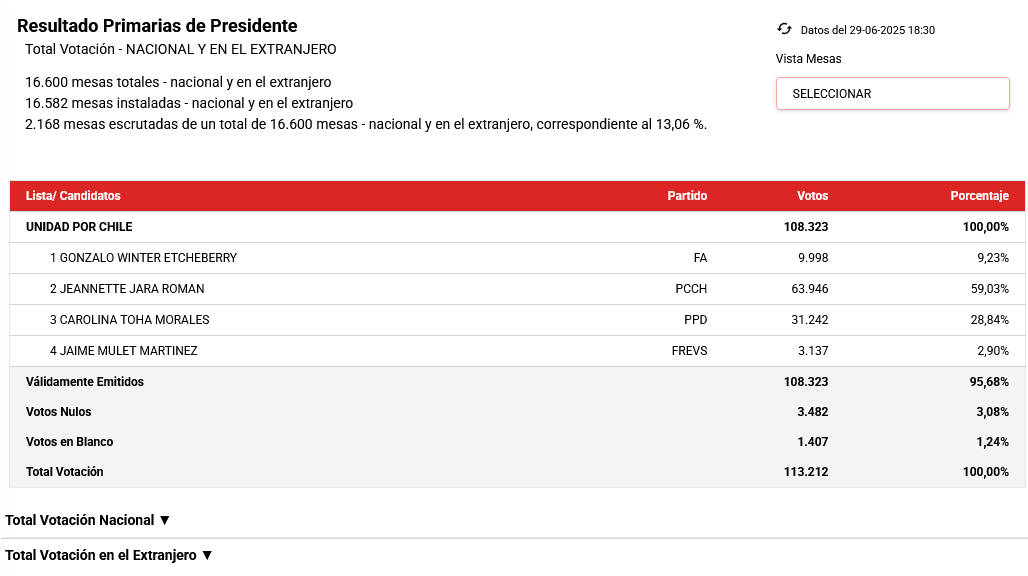Click party label PPD

[696, 320]
